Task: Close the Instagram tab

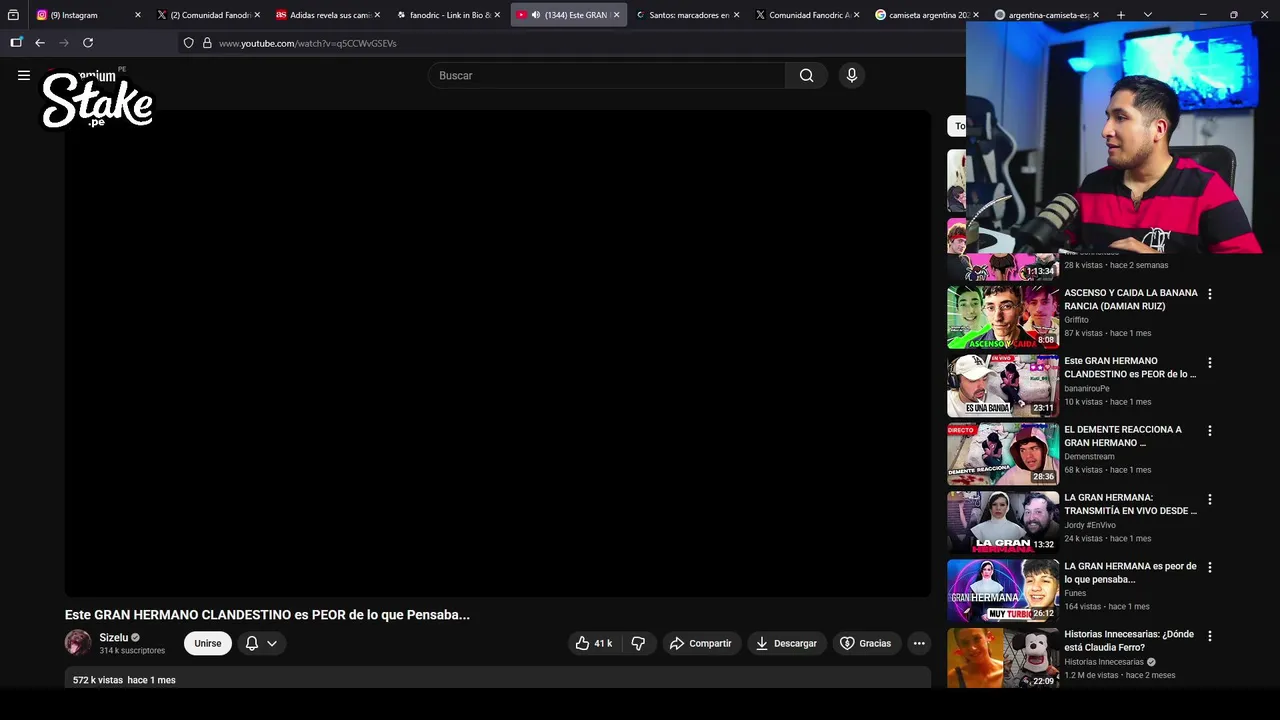Action: [138, 15]
